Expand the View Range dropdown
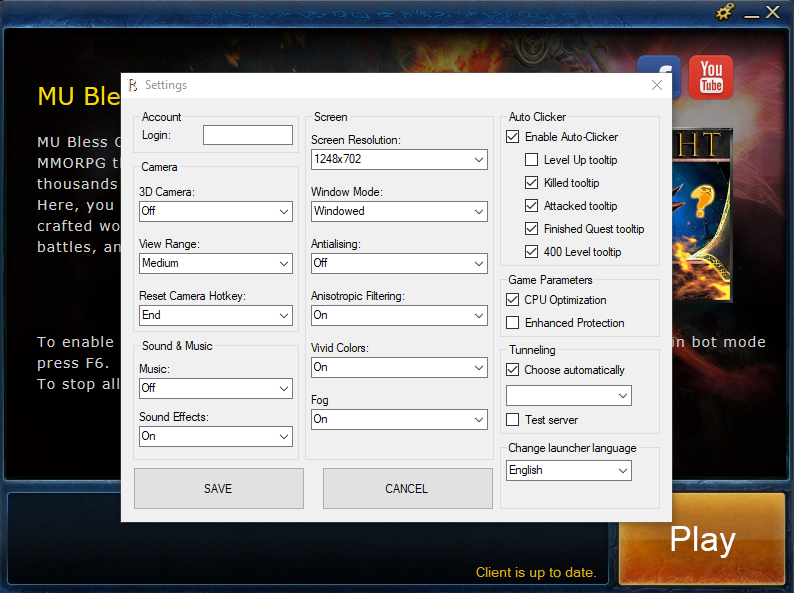The height and width of the screenshot is (593, 794). 216,263
